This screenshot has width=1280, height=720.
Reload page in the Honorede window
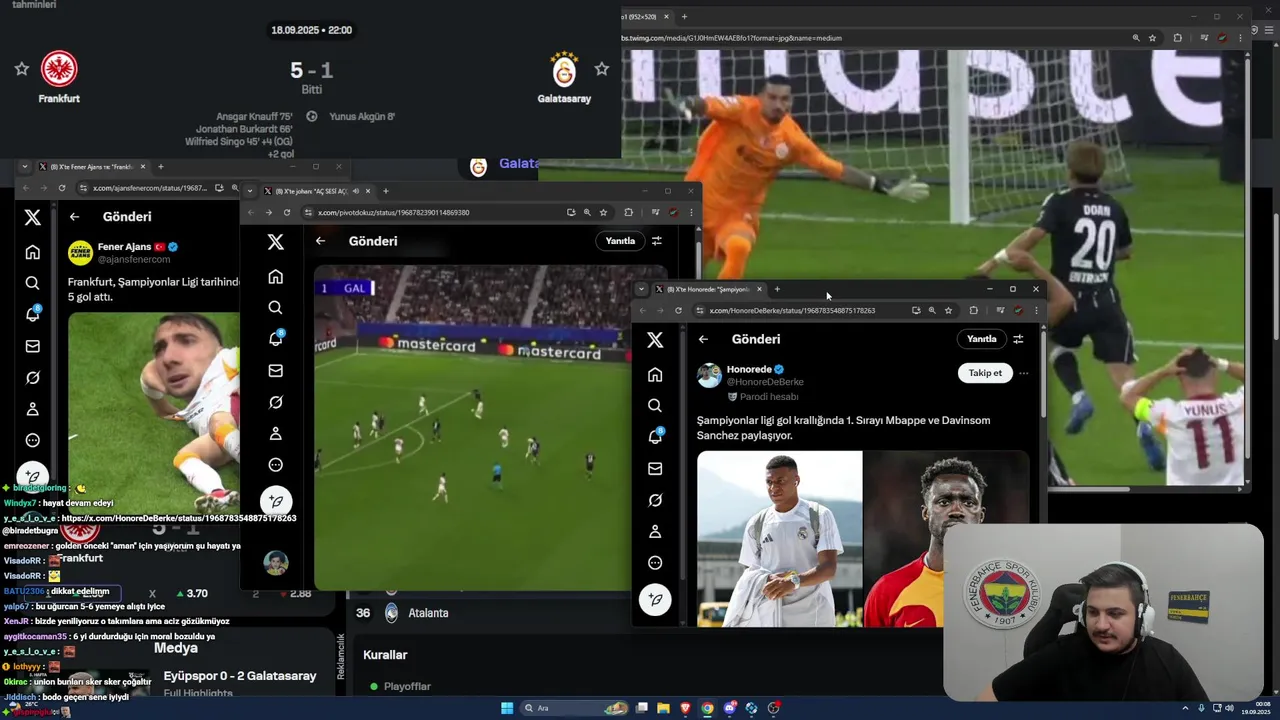[x=678, y=310]
